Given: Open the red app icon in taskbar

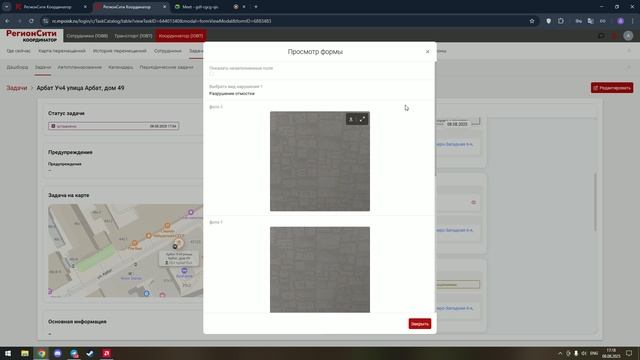Looking at the screenshot, I should click(107, 353).
